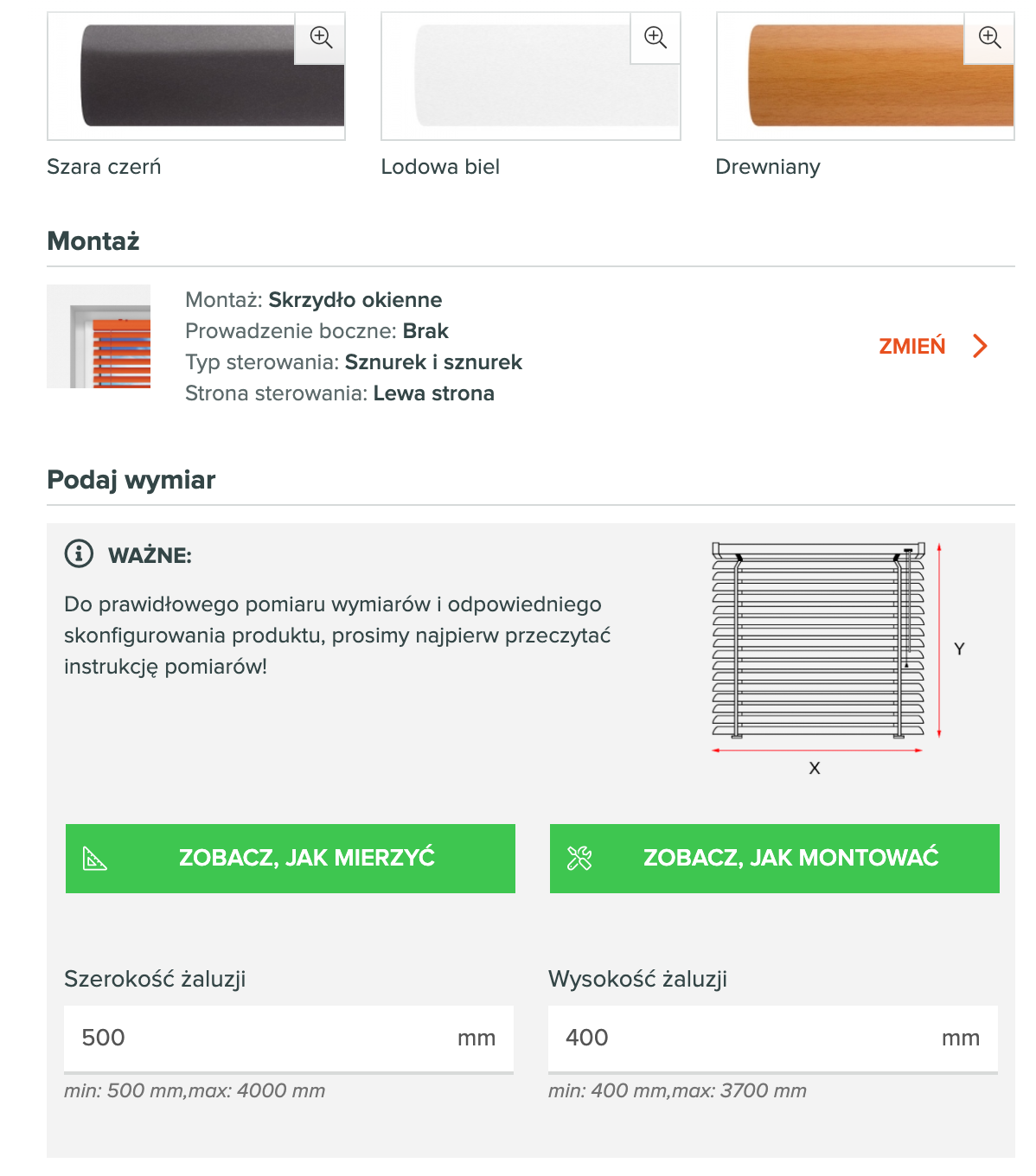Image resolution: width=1036 pixels, height=1176 pixels.
Task: Zoom in on Szara czerń swatch
Action: [321, 38]
